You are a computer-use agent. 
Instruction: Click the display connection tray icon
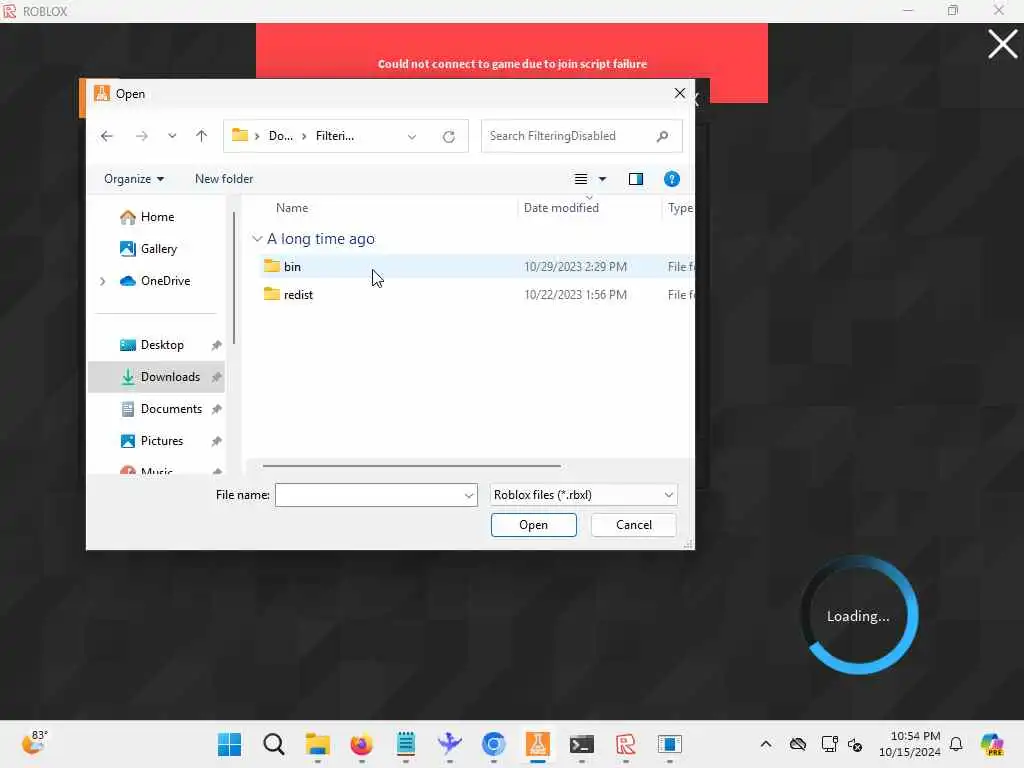829,744
